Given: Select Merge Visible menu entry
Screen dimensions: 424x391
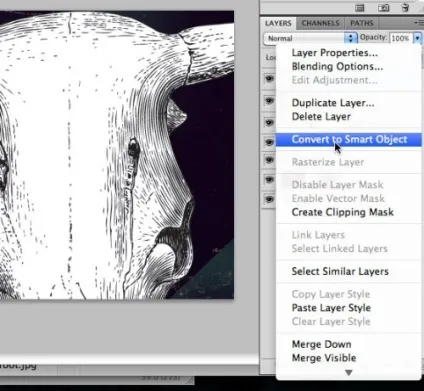Looking at the screenshot, I should (324, 358).
